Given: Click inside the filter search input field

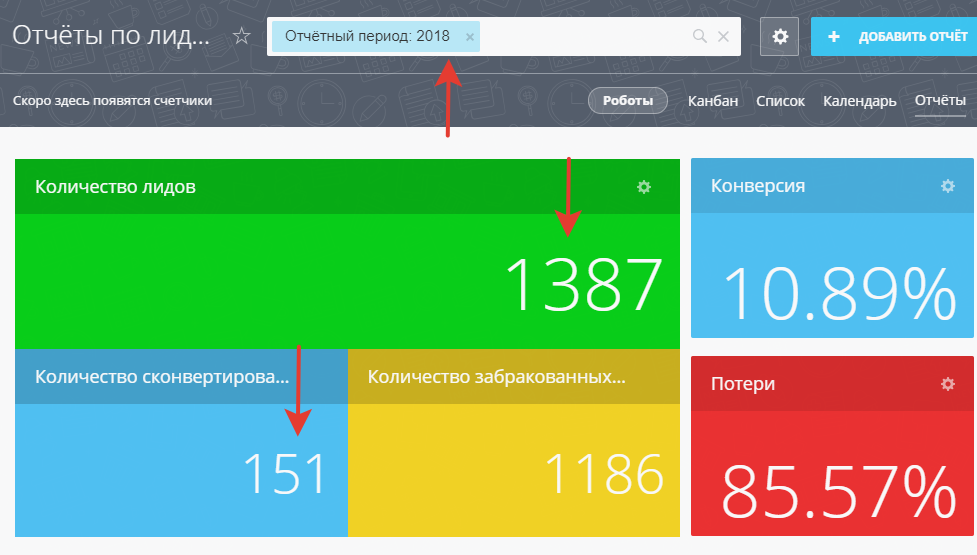Looking at the screenshot, I should pyautogui.click(x=585, y=37).
